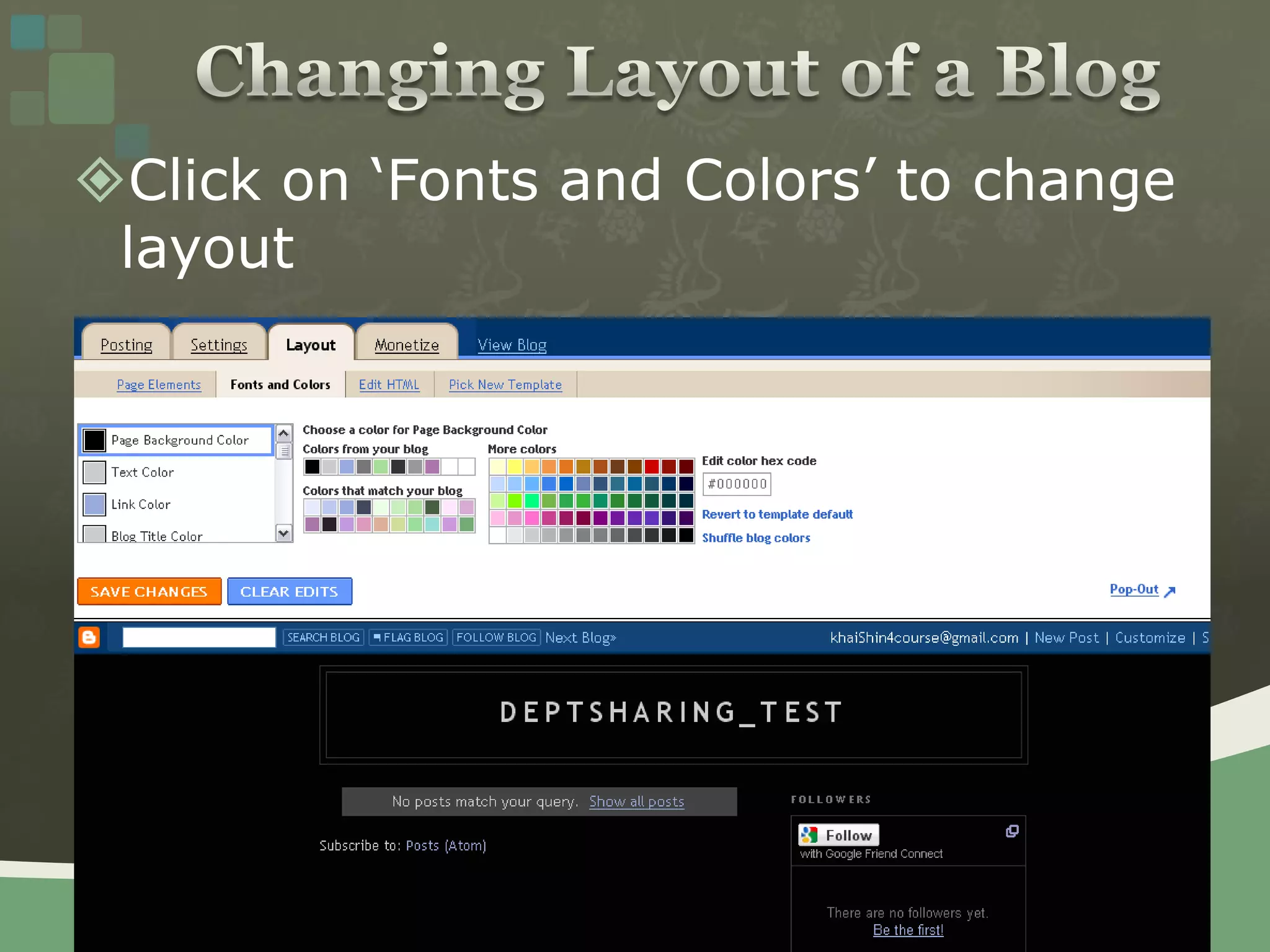Click the blog search input box
The image size is (1270, 952).
[x=199, y=637]
